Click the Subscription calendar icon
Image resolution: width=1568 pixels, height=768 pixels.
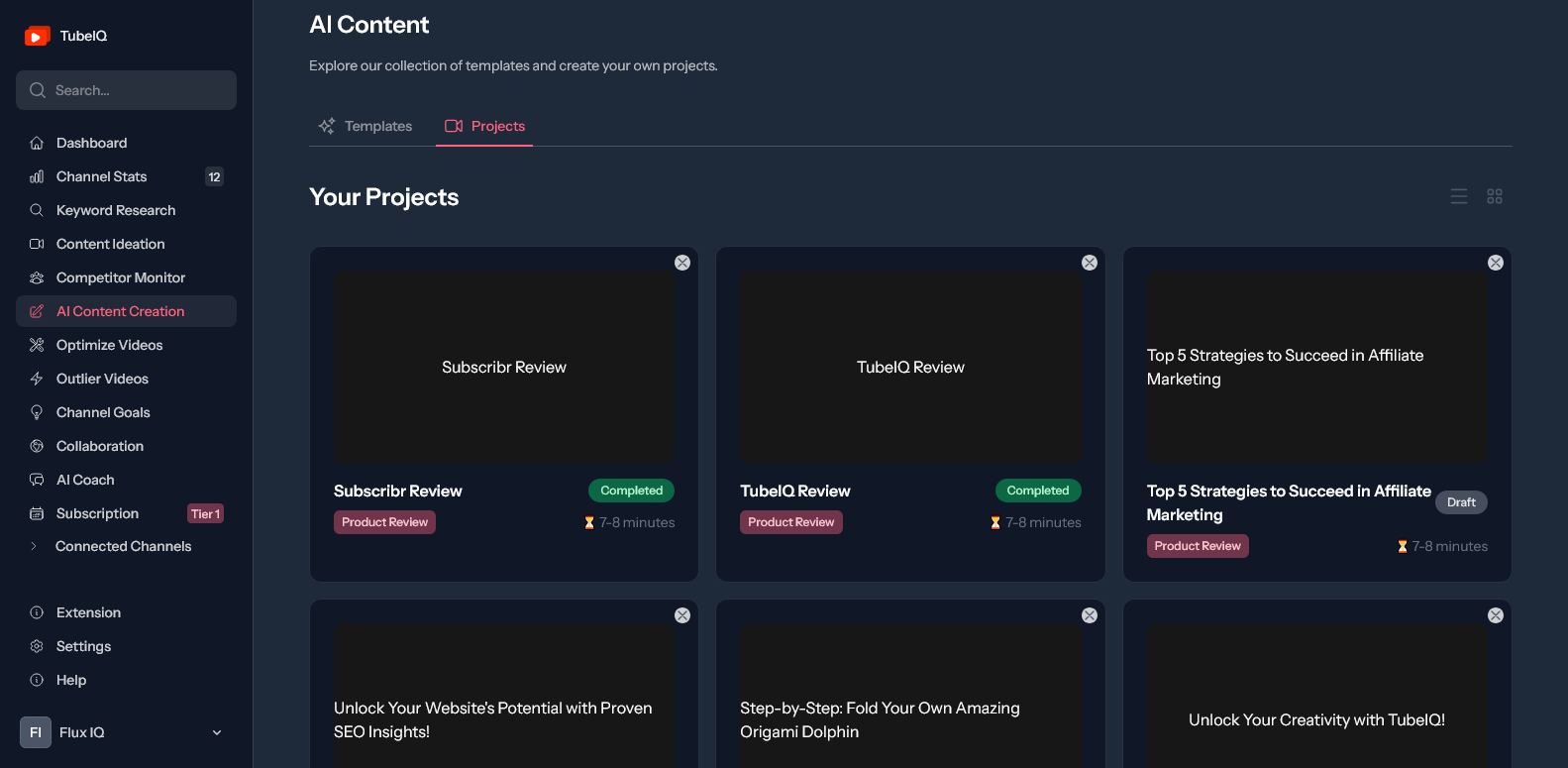click(x=37, y=513)
